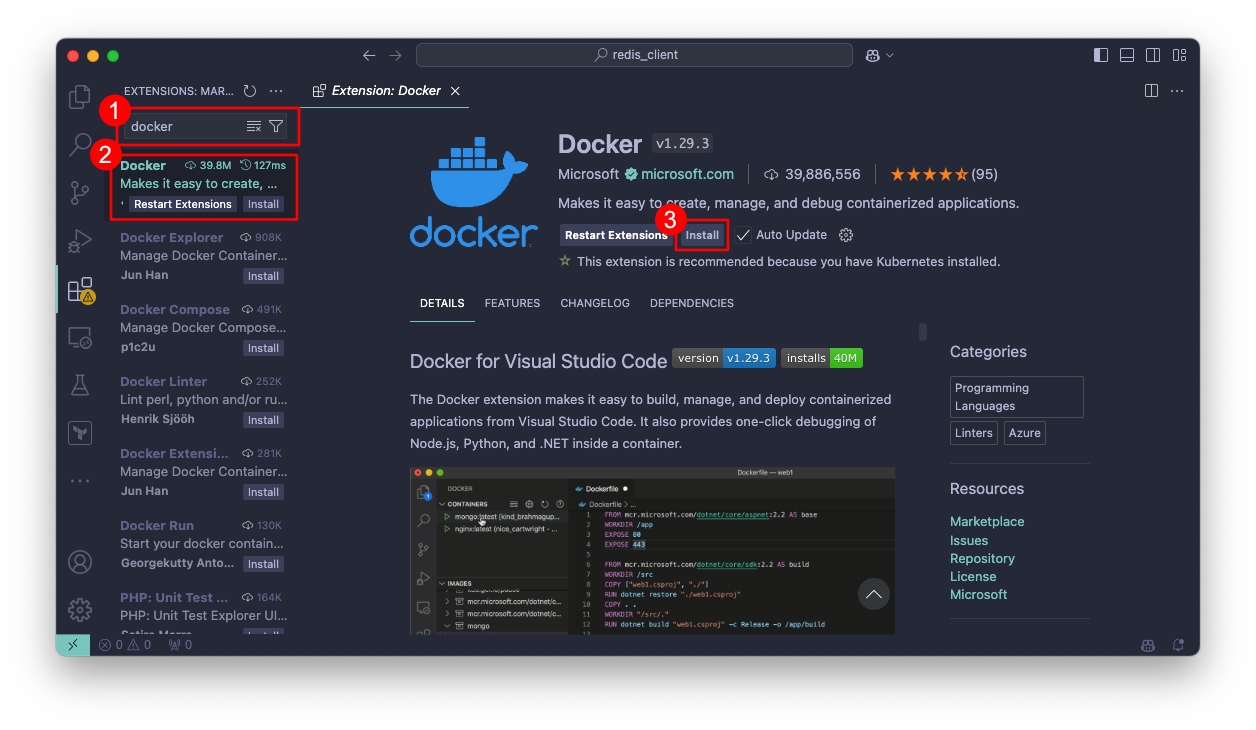
Task: Select the Extension: Docker editor tab
Action: 386,91
